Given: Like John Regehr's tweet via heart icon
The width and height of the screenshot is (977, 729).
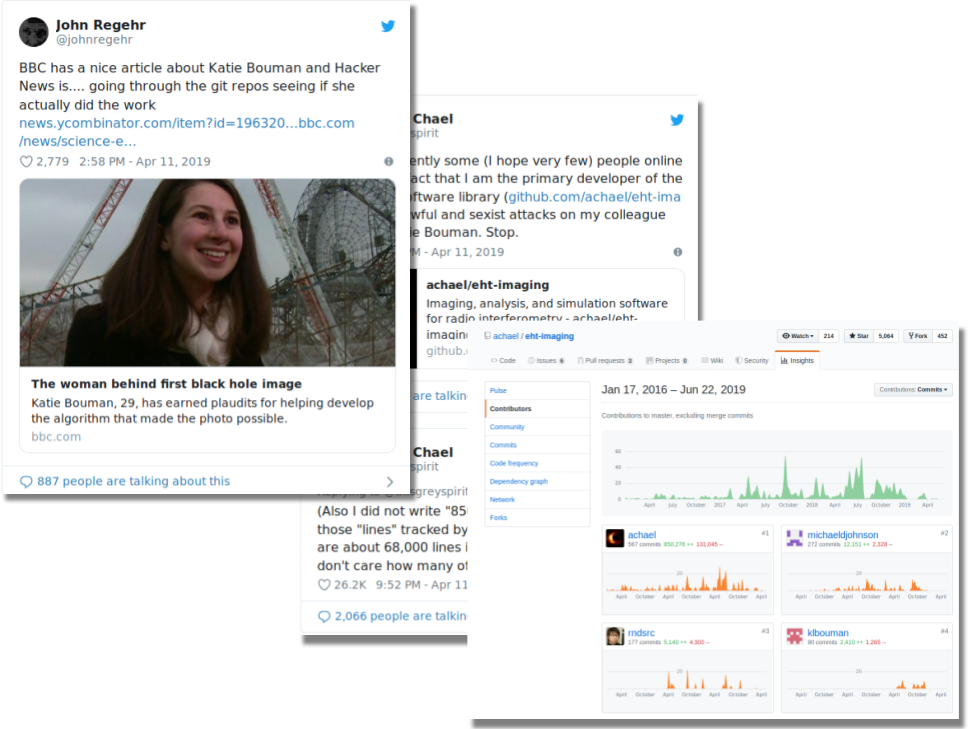Looking at the screenshot, I should [x=26, y=162].
